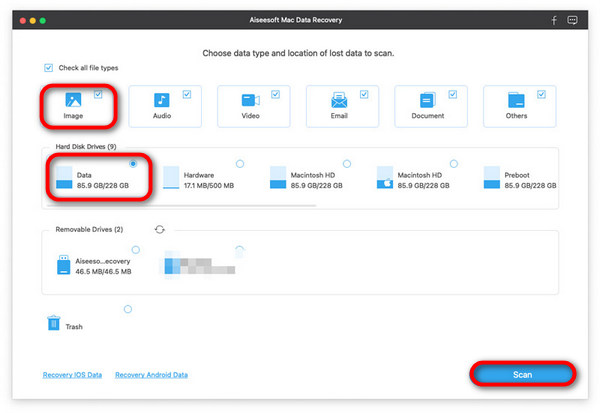Click the Image file type icon
Image resolution: width=600 pixels, height=413 pixels.
[73, 100]
